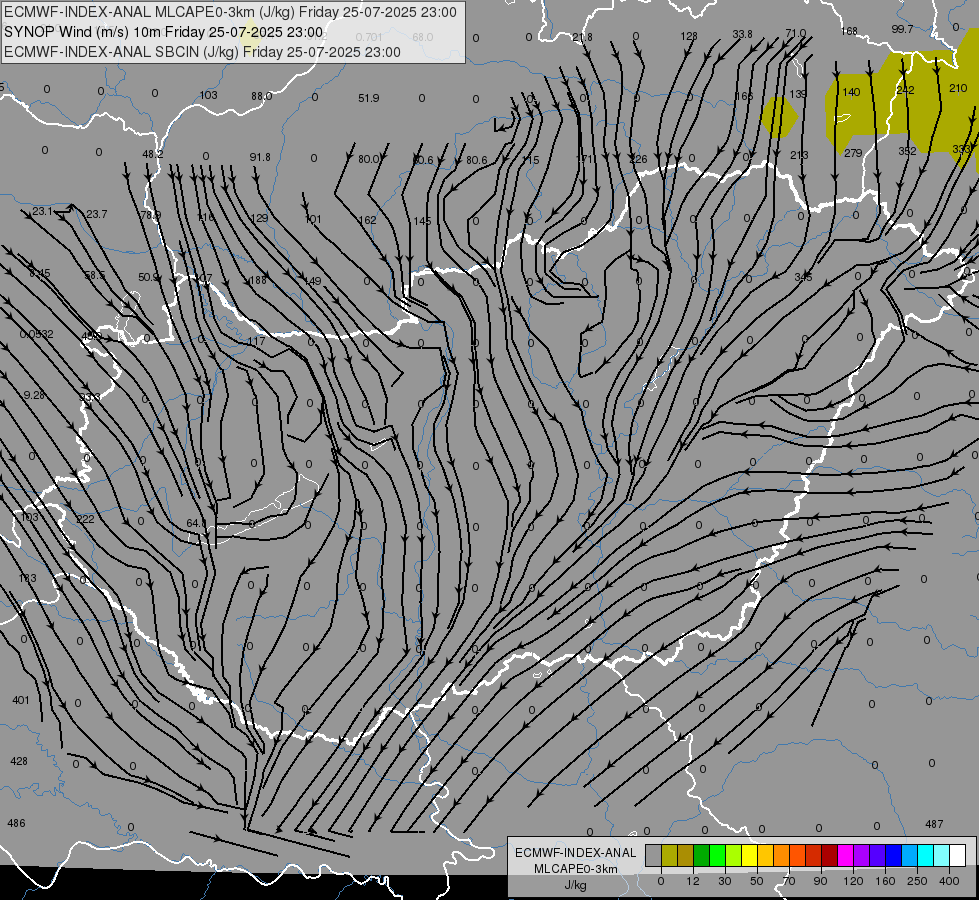Click the map value 486
This screenshot has height=900, width=979.
(16, 823)
